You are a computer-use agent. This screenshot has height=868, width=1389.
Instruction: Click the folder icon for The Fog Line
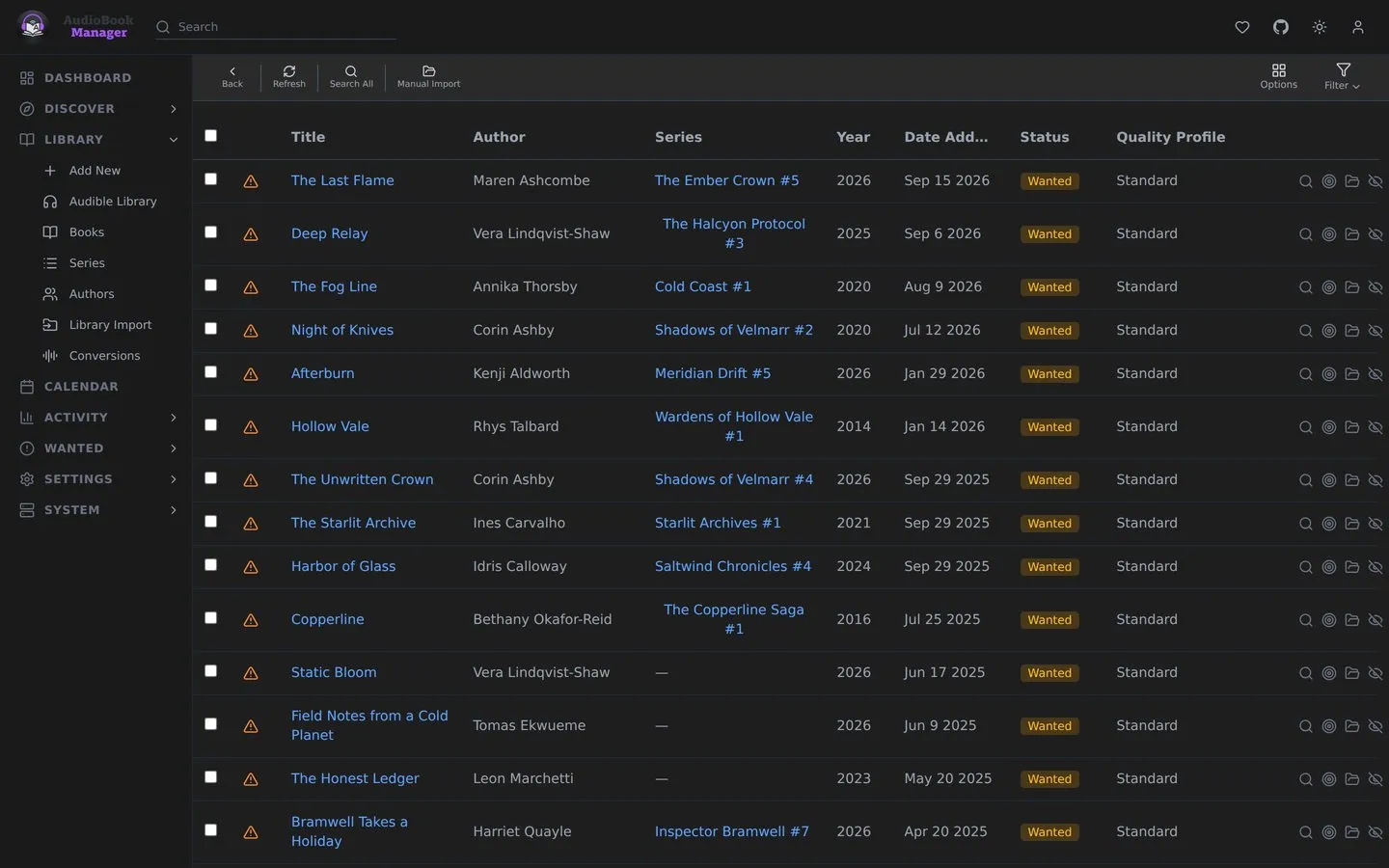click(x=1352, y=287)
